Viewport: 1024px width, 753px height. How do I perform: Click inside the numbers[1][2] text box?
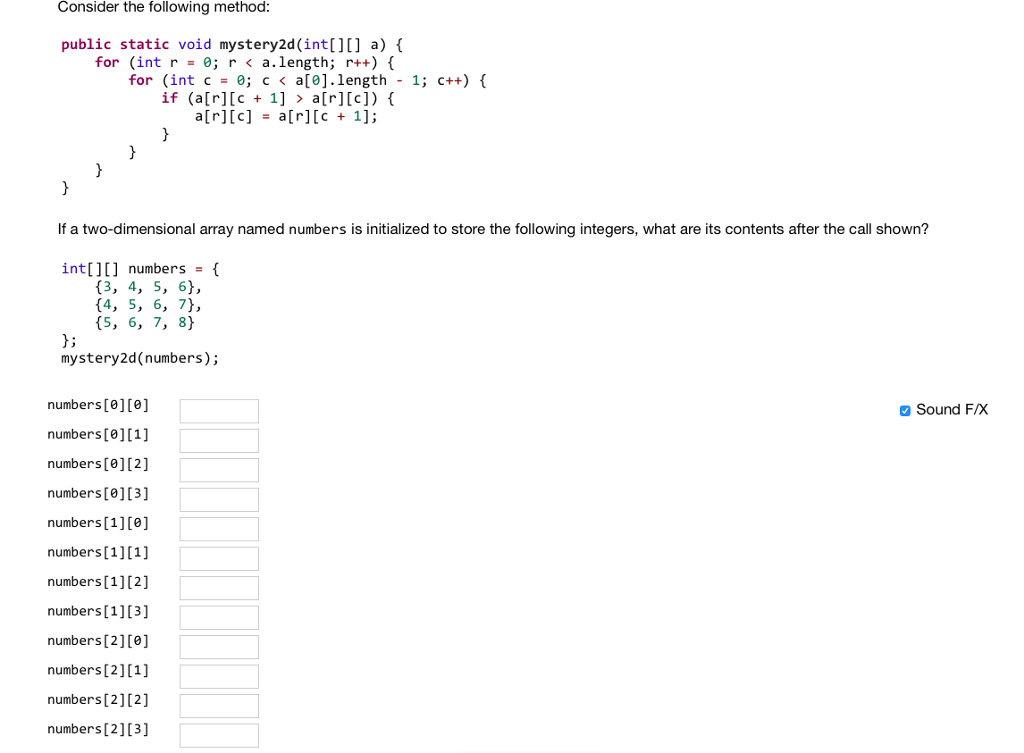[218, 587]
